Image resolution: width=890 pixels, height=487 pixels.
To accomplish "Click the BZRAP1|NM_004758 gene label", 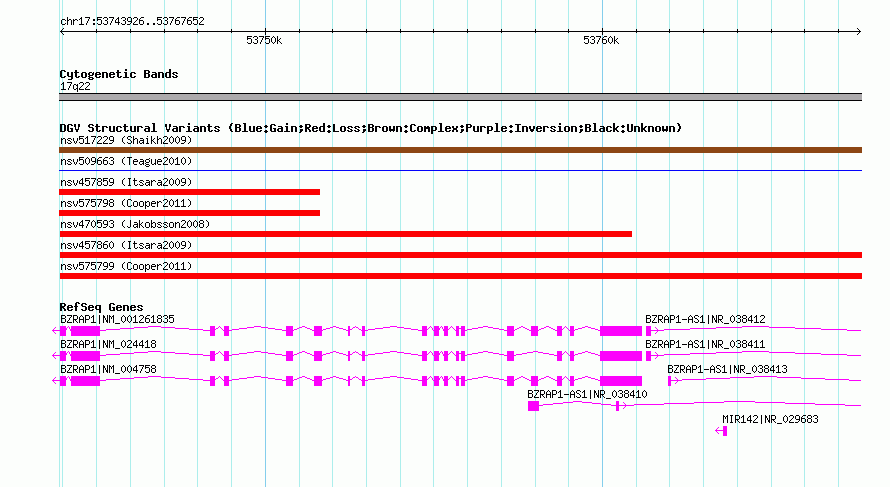I will 108,370.
